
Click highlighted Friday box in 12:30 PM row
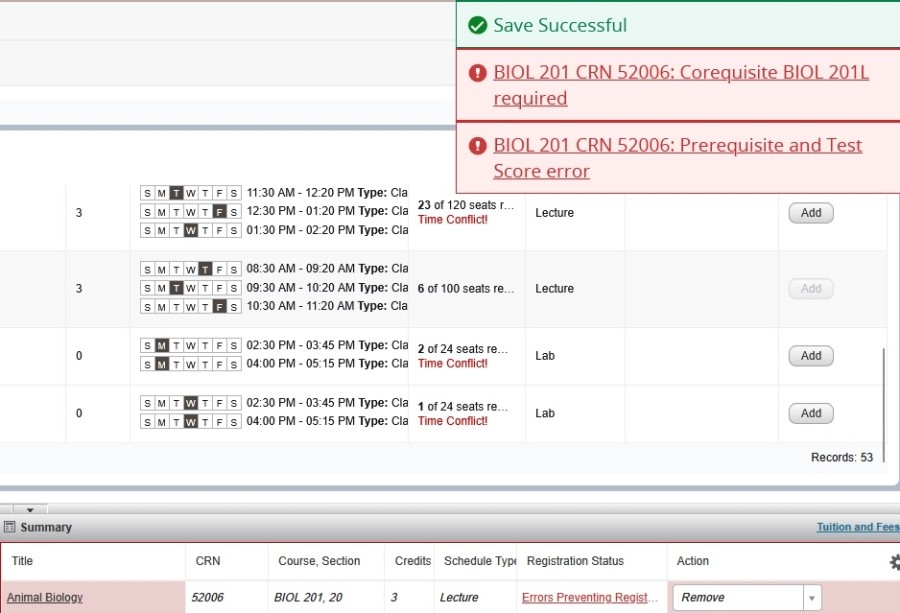pos(218,212)
